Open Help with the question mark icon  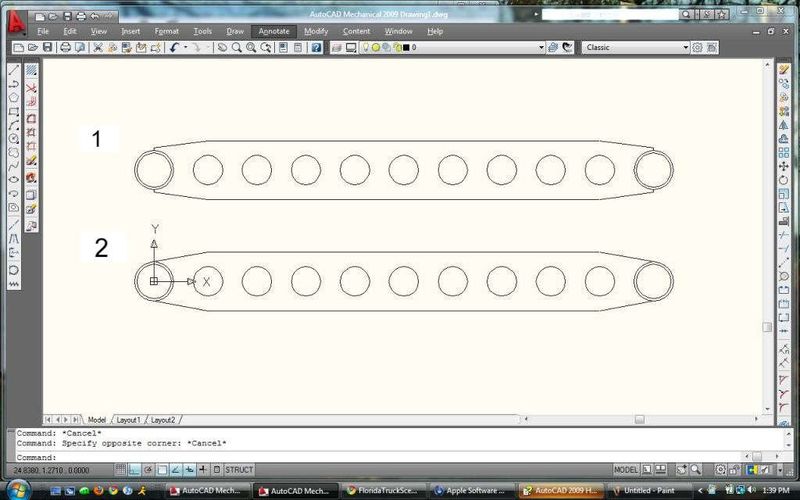click(x=316, y=47)
